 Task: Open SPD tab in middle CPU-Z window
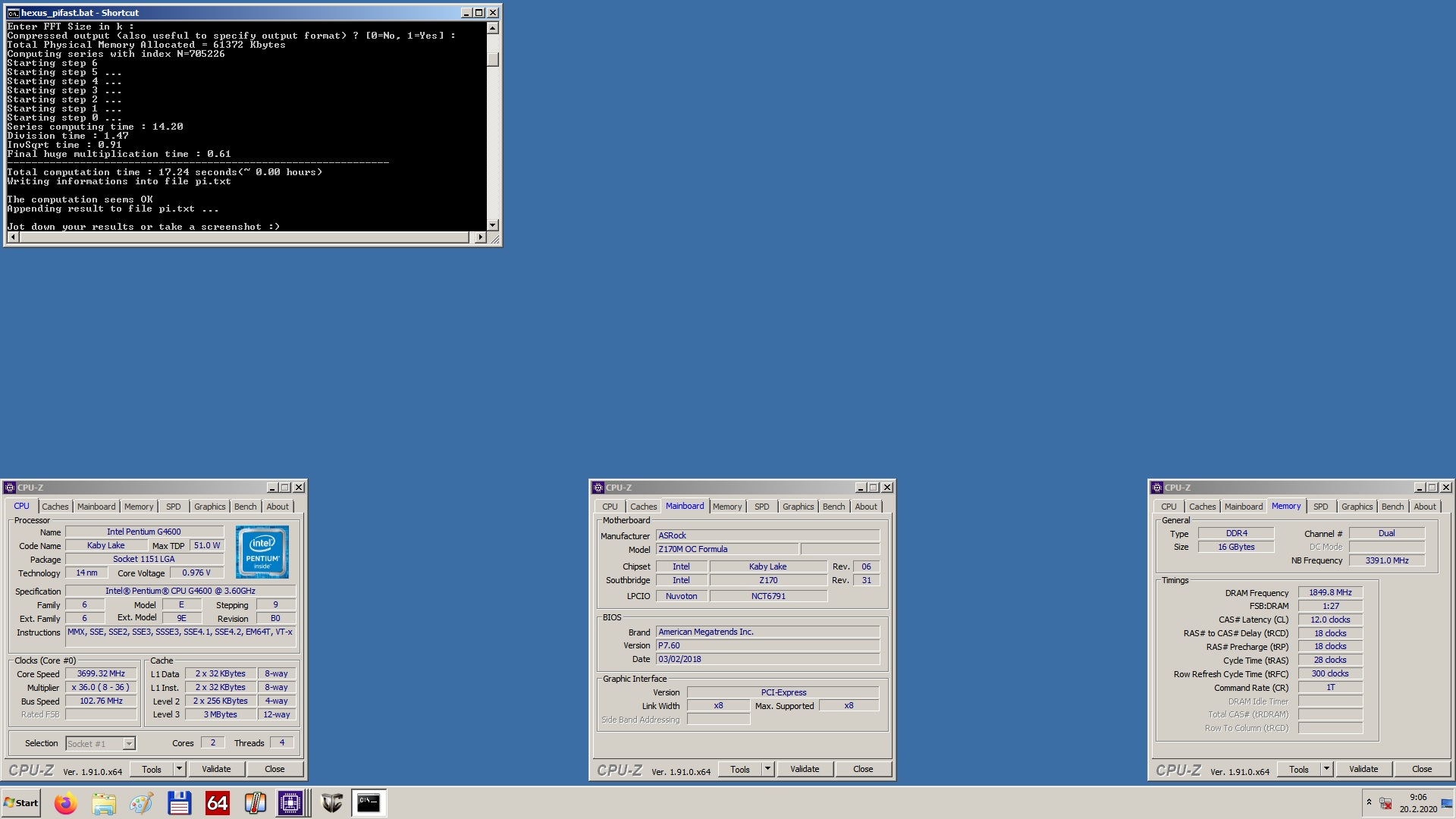[762, 507]
